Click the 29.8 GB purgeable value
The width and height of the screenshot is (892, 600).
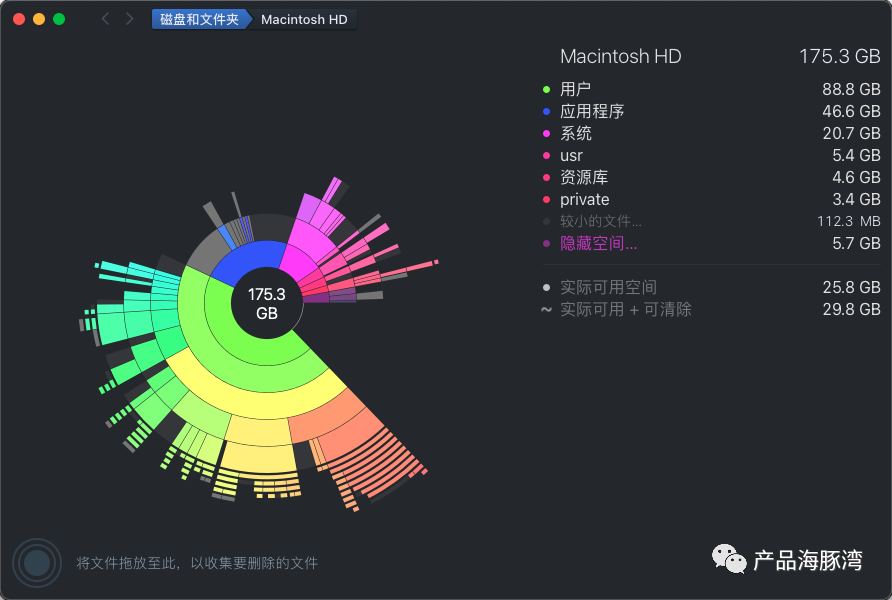pos(852,309)
